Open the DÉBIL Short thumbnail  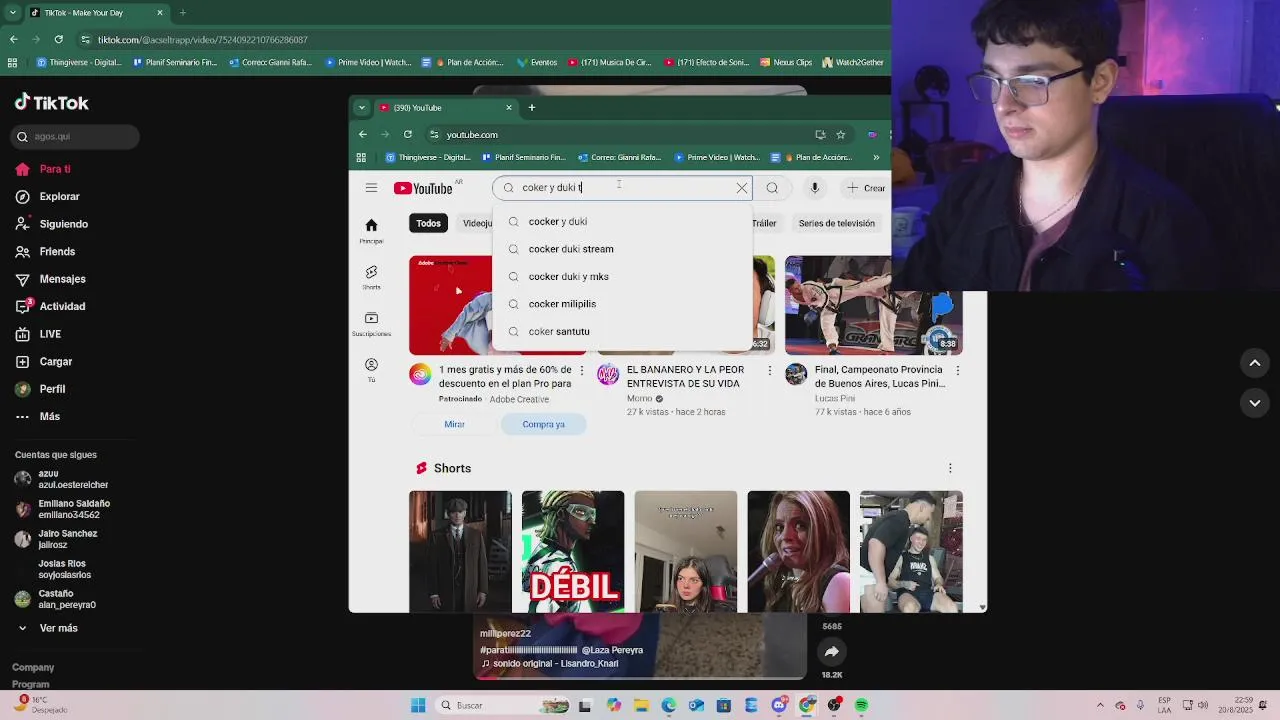pos(573,551)
